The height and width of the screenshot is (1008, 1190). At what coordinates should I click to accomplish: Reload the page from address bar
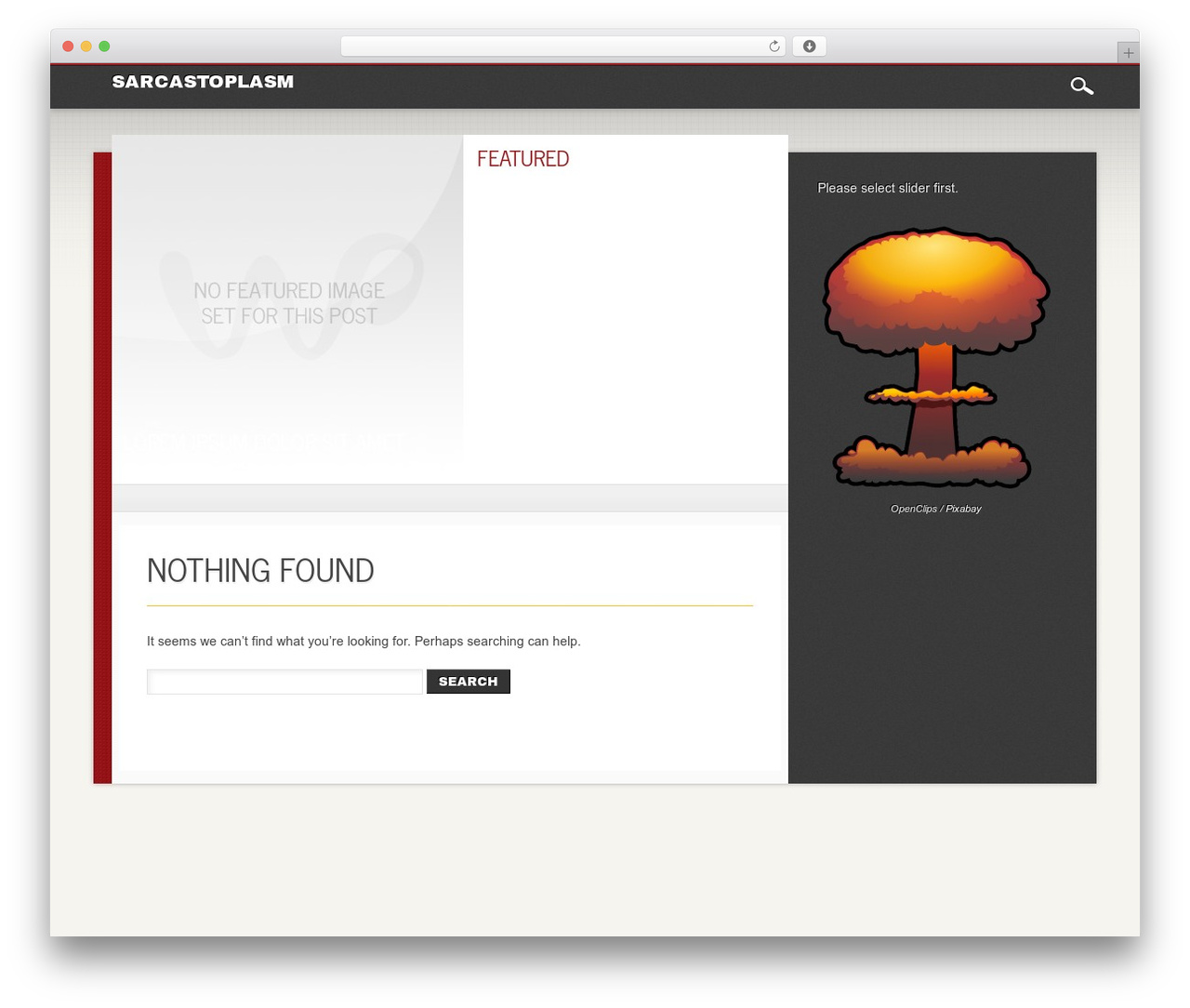pos(773,46)
